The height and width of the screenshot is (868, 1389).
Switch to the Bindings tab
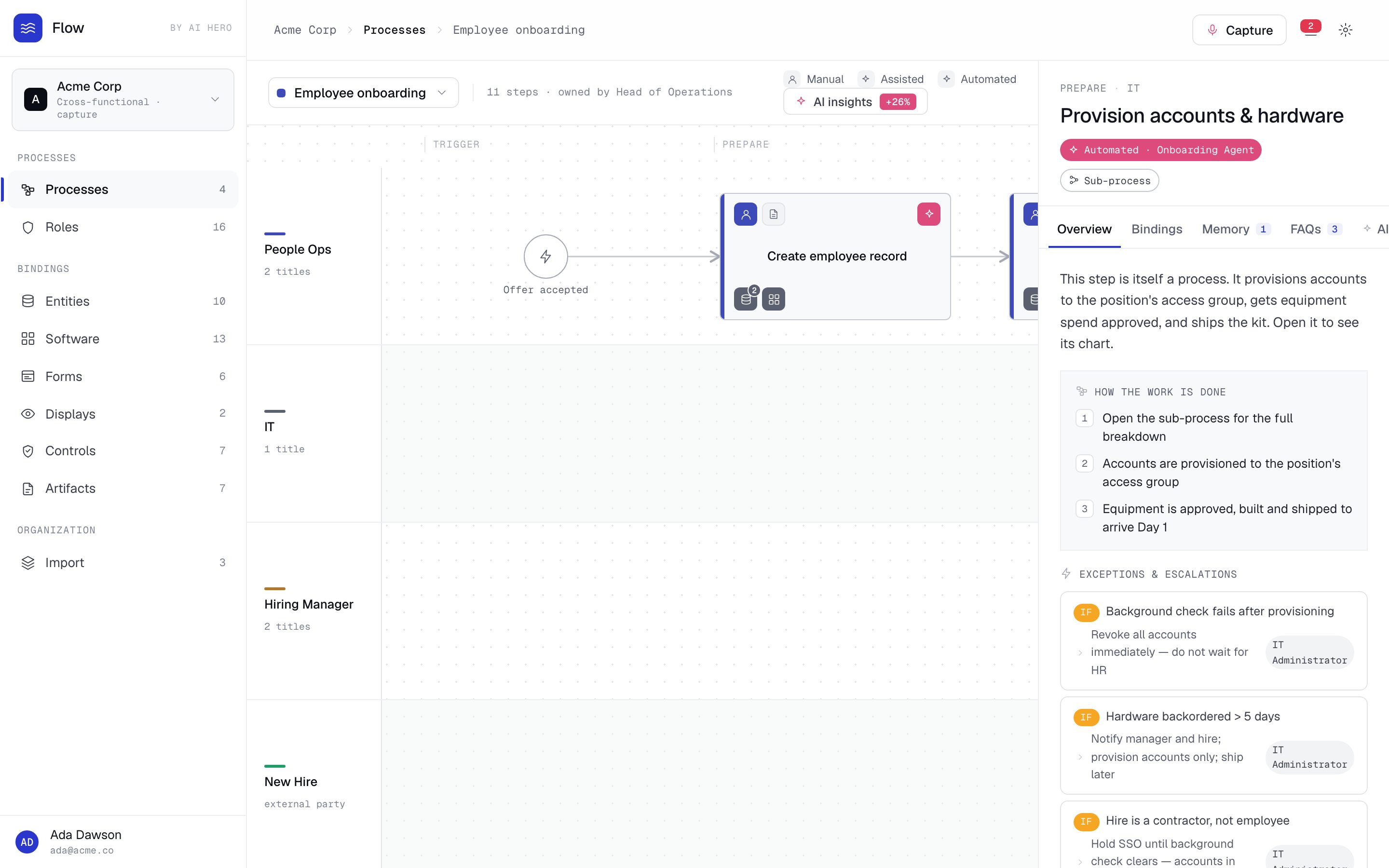(x=1157, y=229)
